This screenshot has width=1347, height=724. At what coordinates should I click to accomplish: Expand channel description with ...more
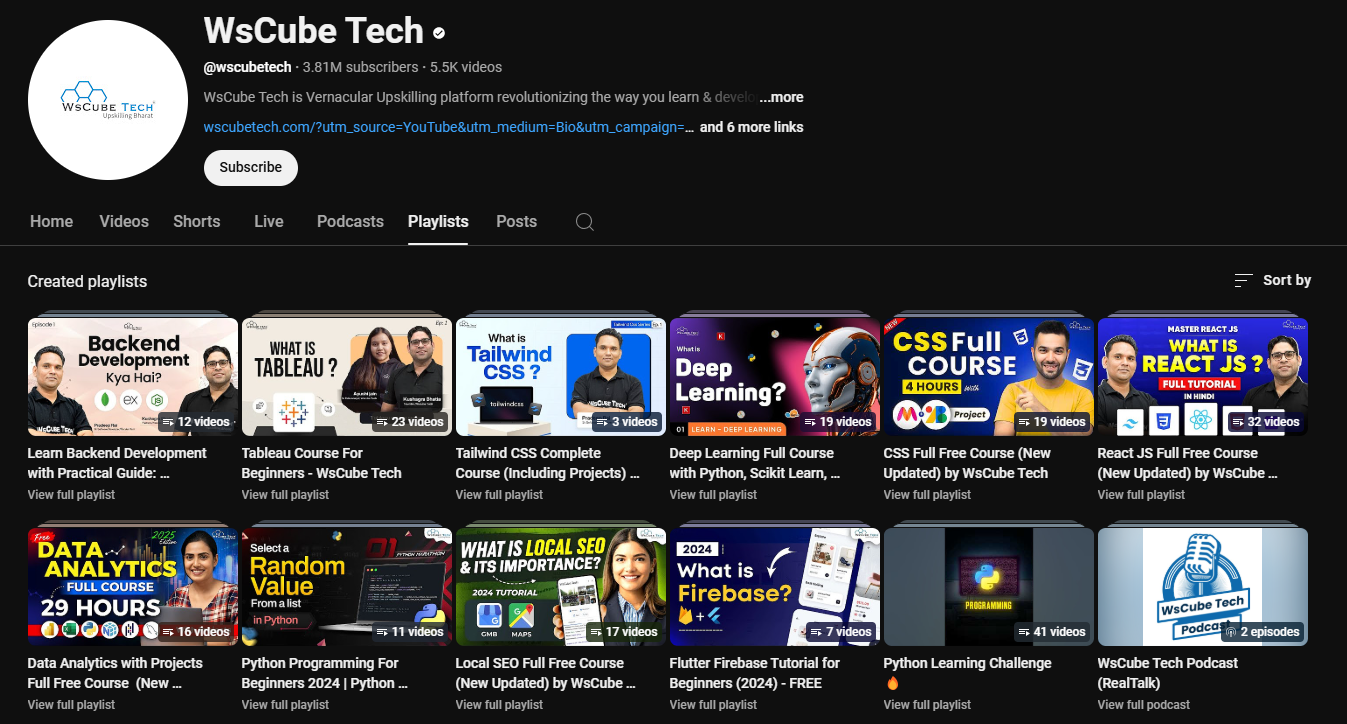[x=781, y=97]
